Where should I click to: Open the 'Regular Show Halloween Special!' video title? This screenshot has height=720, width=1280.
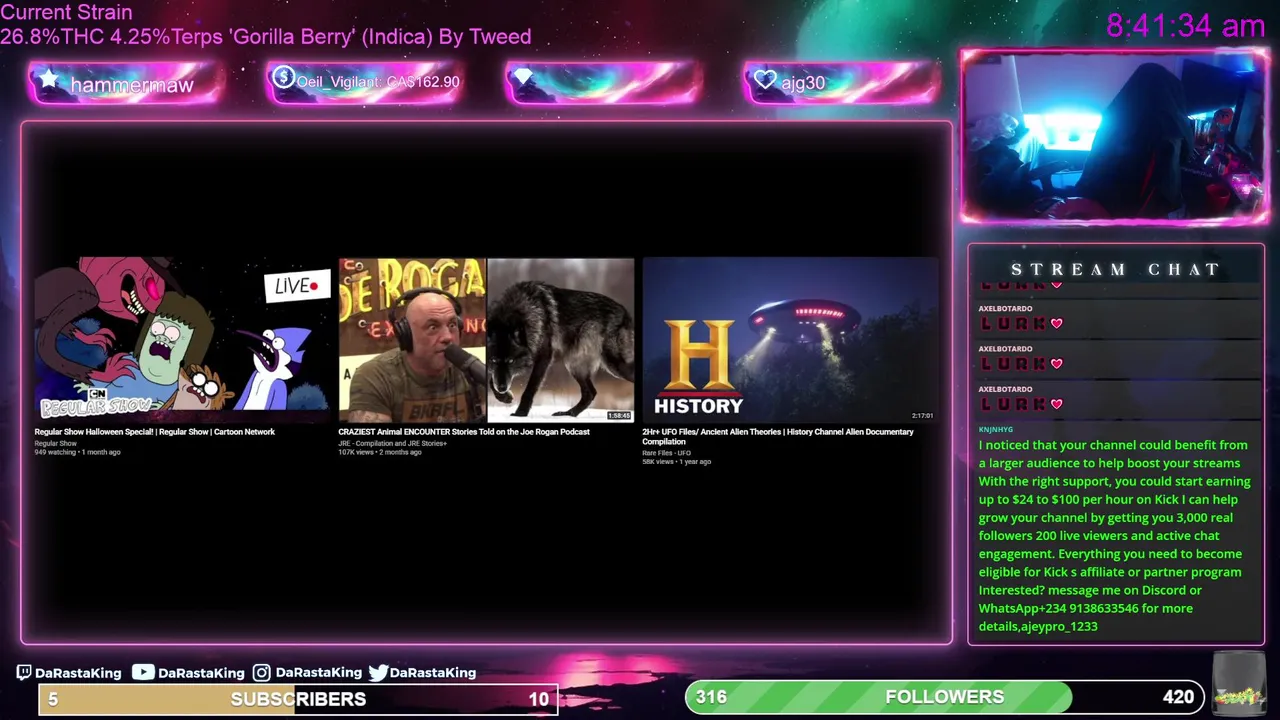(154, 432)
